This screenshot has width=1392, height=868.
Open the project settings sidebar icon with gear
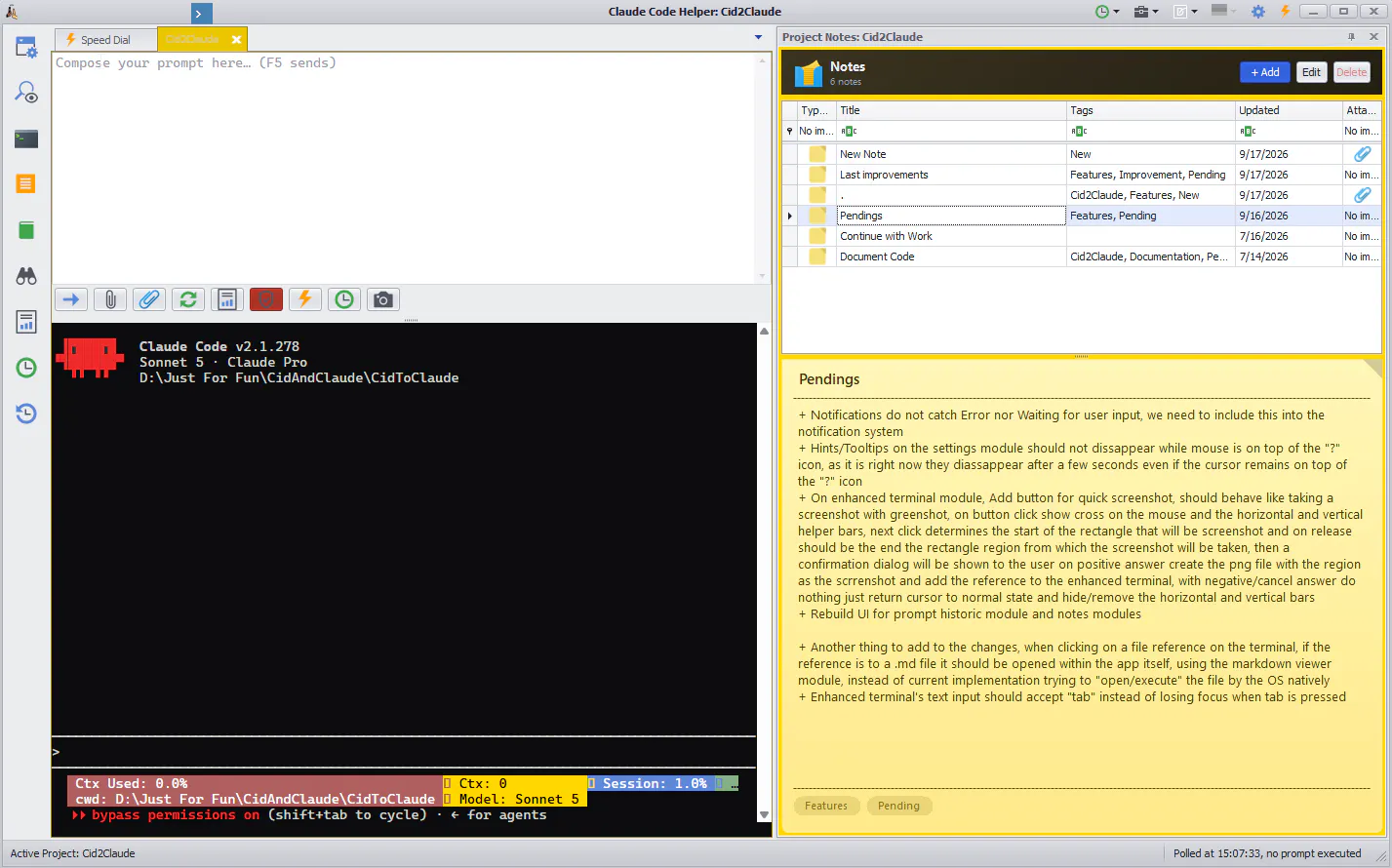[x=26, y=47]
